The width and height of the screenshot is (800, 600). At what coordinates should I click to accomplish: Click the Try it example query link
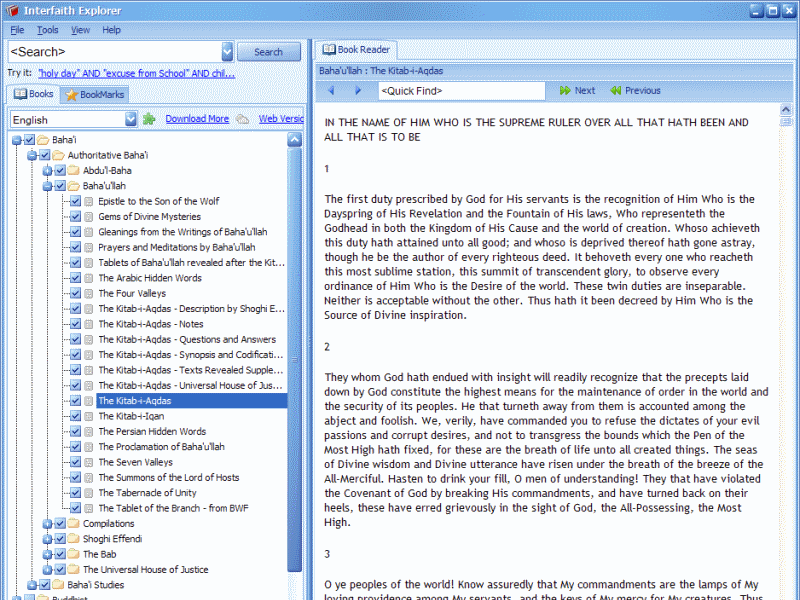point(137,73)
